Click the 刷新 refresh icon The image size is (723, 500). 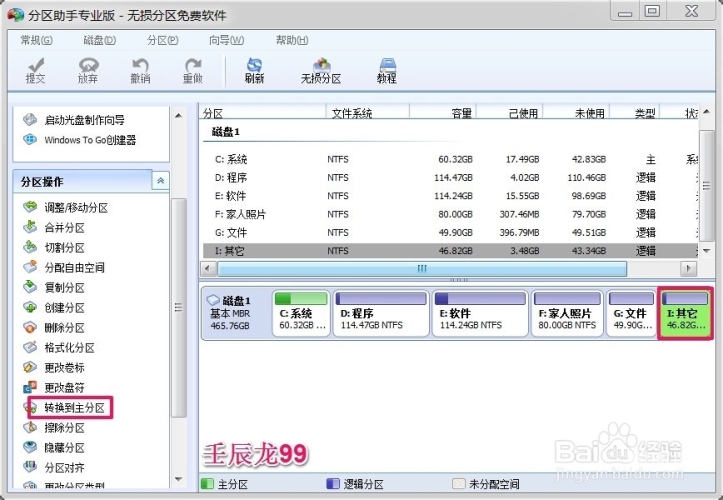pos(254,70)
